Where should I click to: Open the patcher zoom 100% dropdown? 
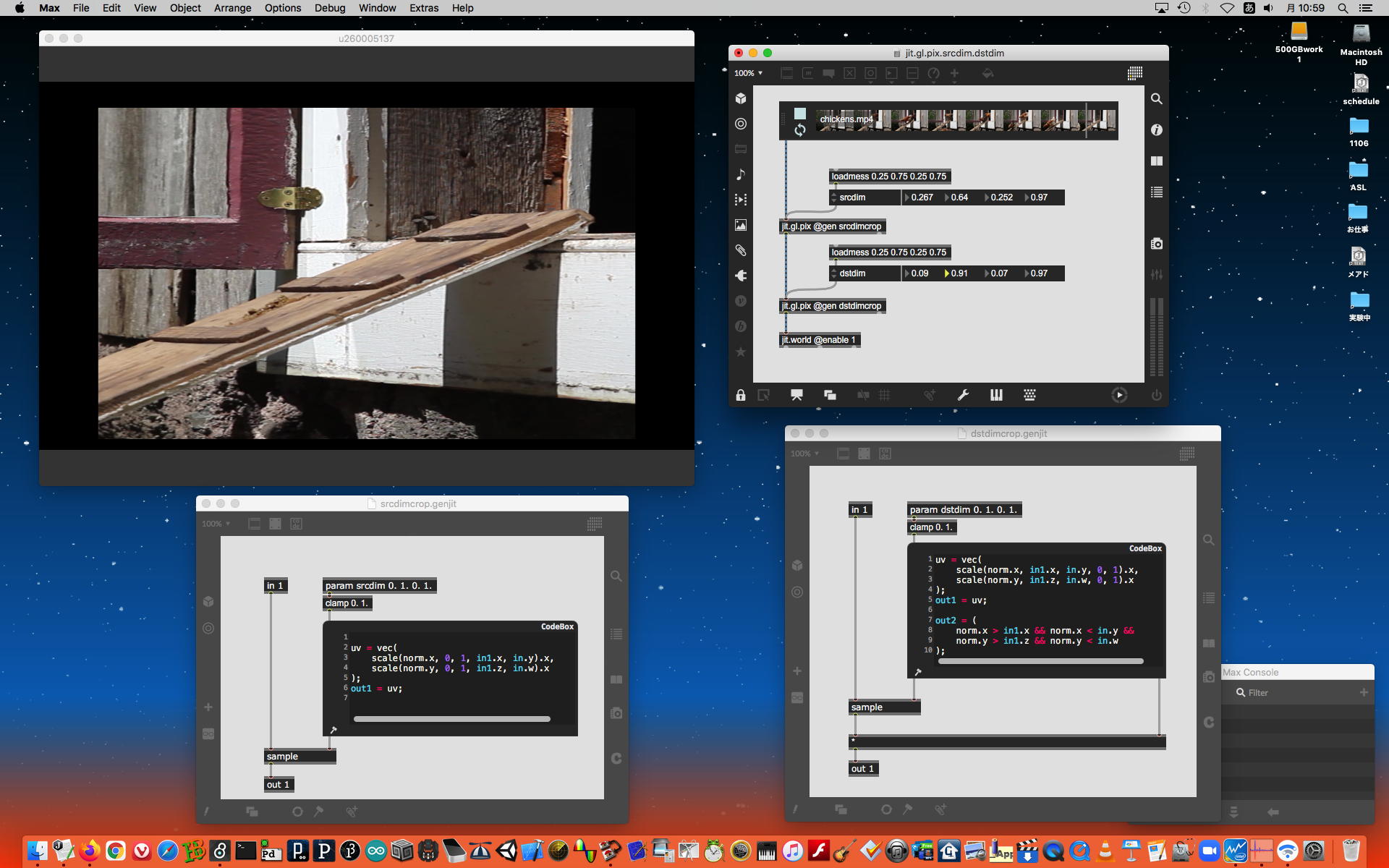tap(748, 73)
